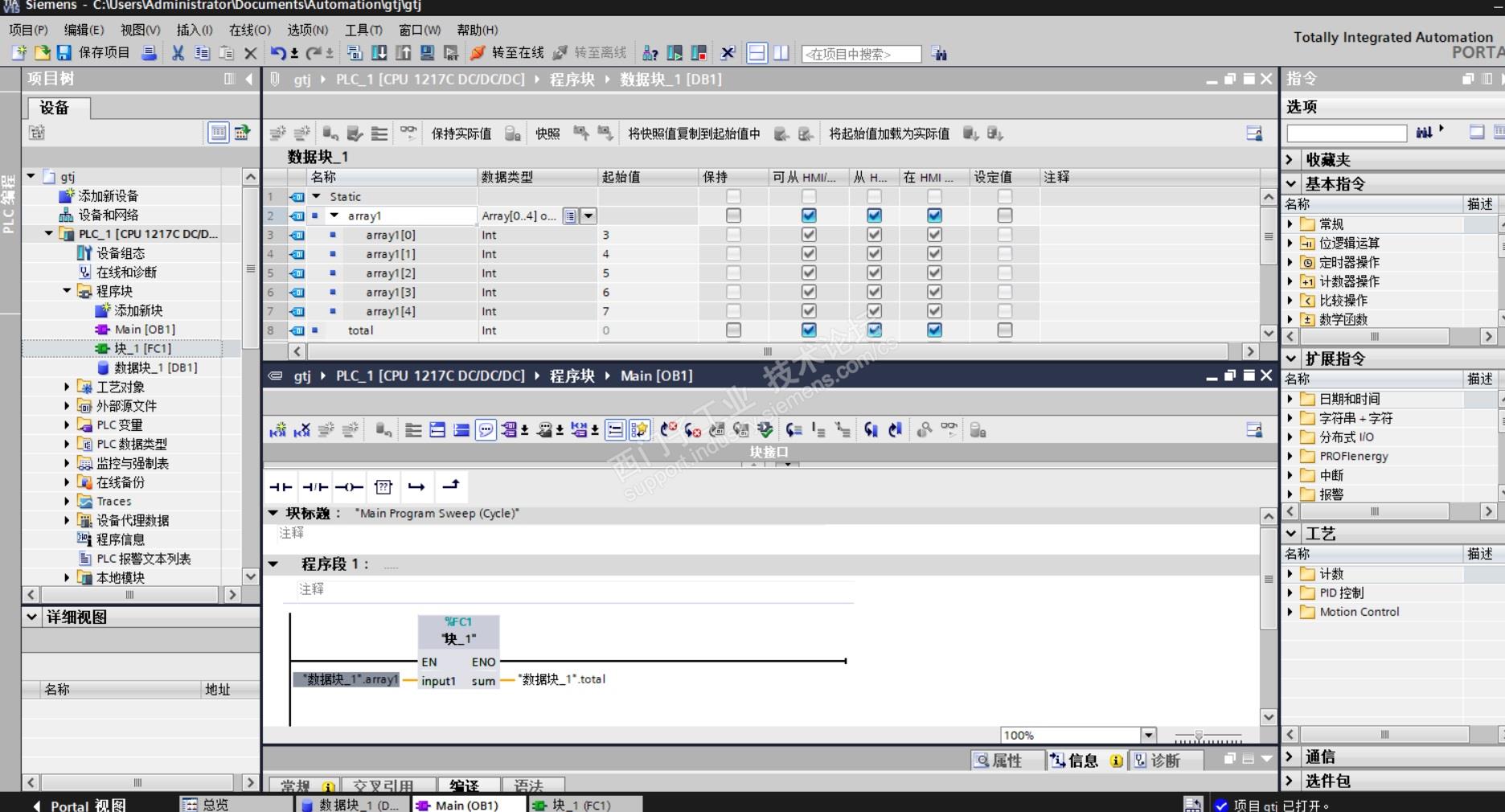The height and width of the screenshot is (812, 1505).
Task: Expand the 定时器操作 folder in basic instructions
Action: tap(1290, 262)
